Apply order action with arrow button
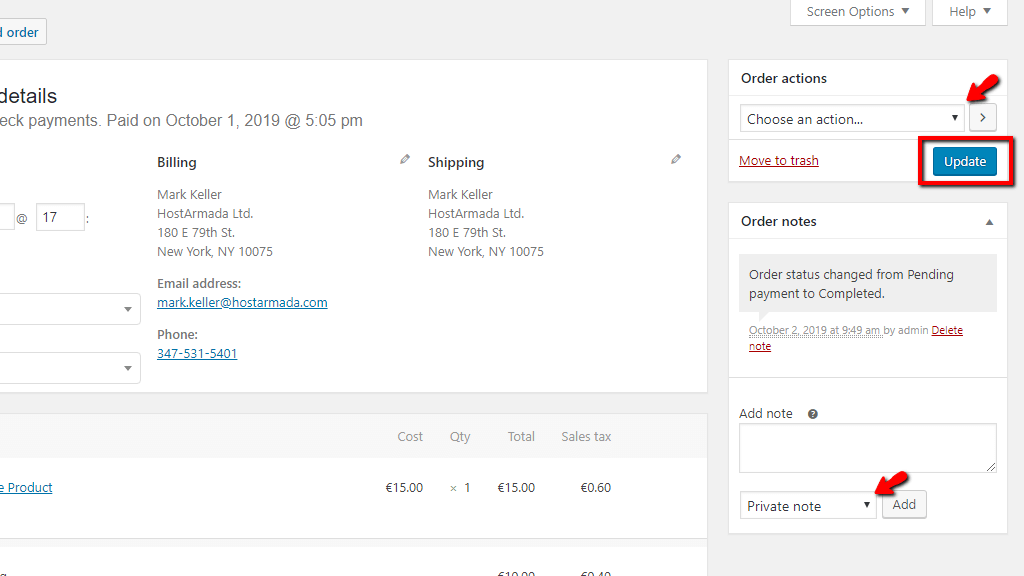Image resolution: width=1024 pixels, height=576 pixels. (982, 118)
